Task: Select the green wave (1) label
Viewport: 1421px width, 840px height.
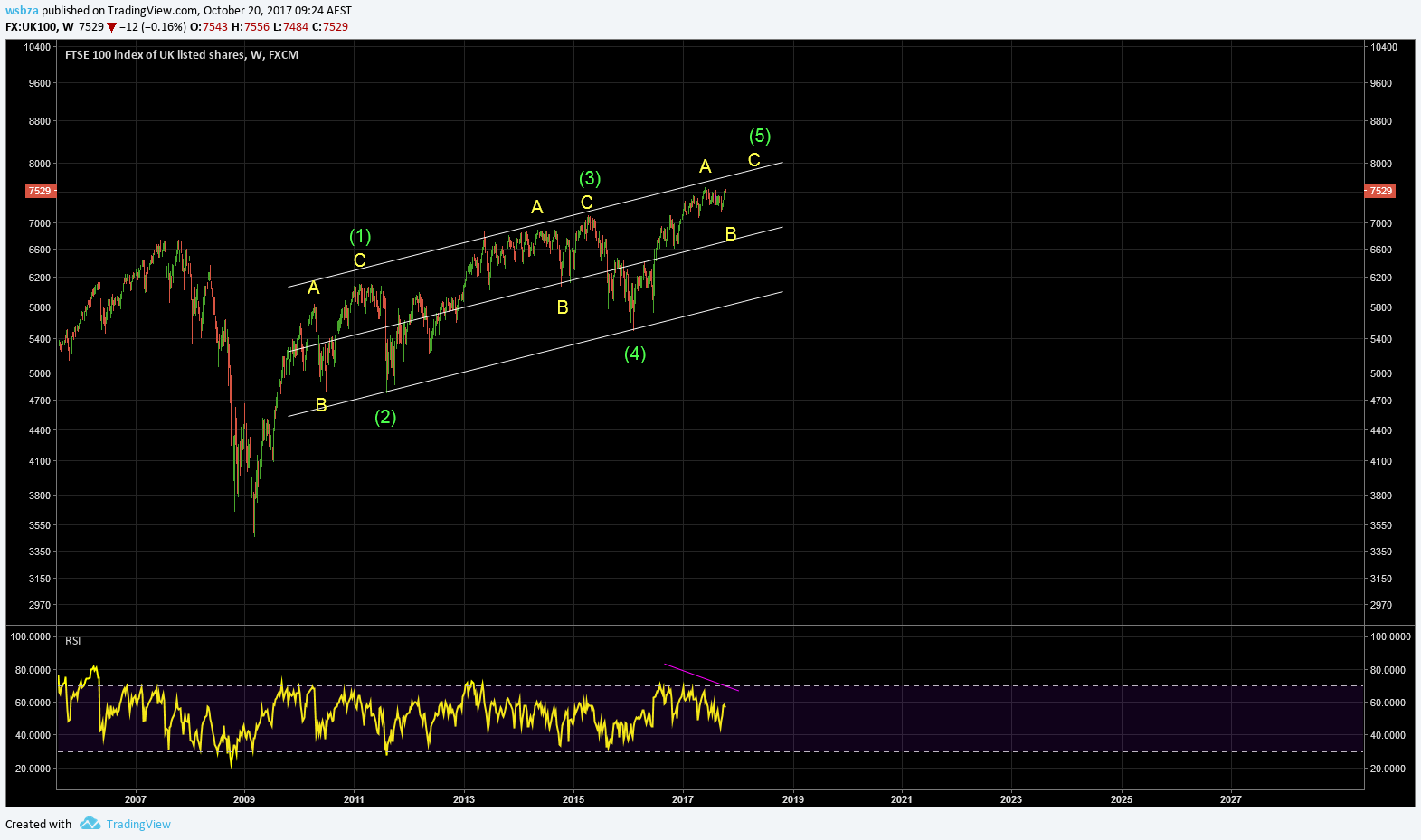Action: click(x=360, y=236)
